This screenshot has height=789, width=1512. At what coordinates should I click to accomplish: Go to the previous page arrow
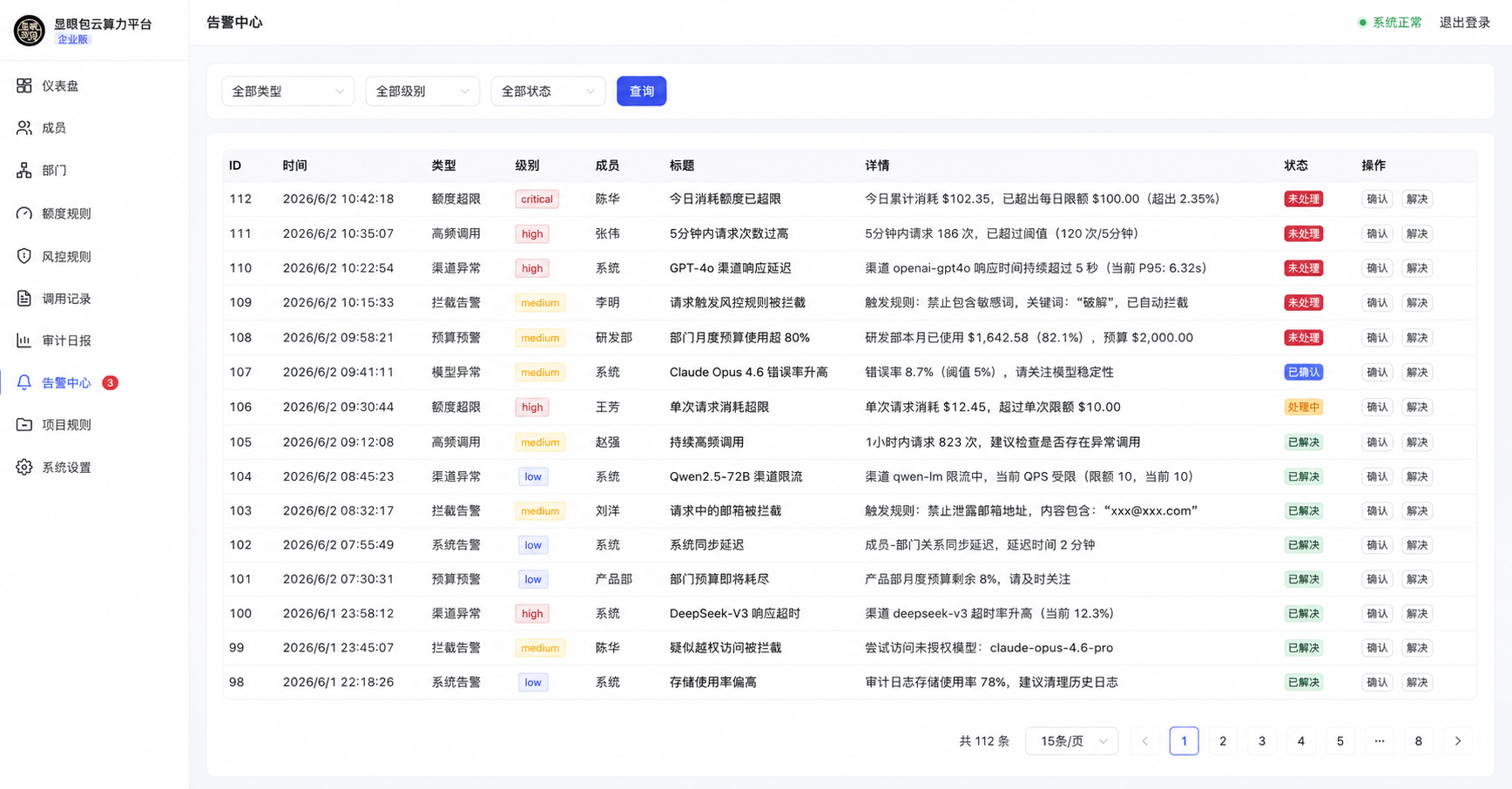1144,741
